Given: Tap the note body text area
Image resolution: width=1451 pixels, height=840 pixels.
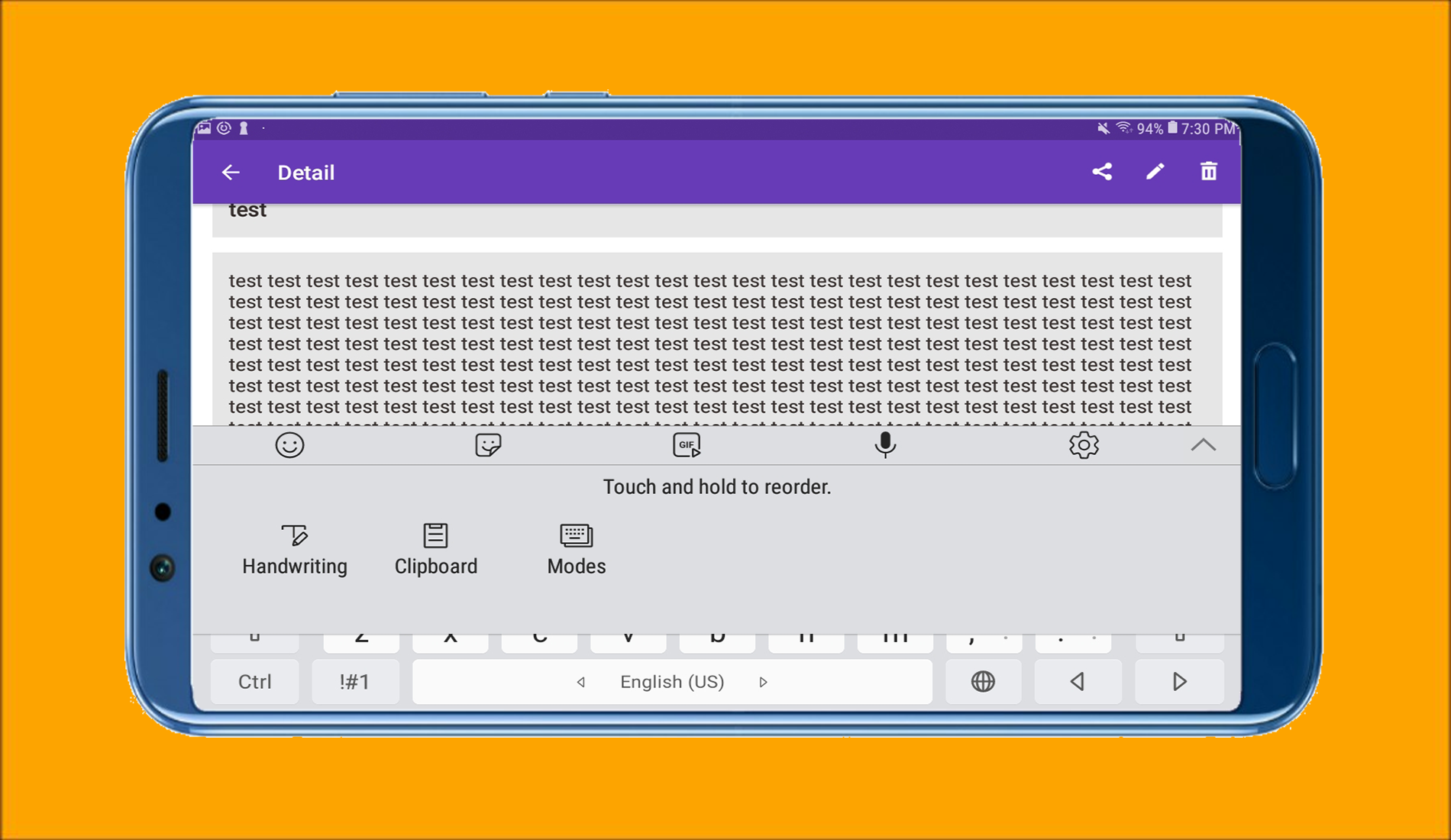Looking at the screenshot, I should (717, 339).
